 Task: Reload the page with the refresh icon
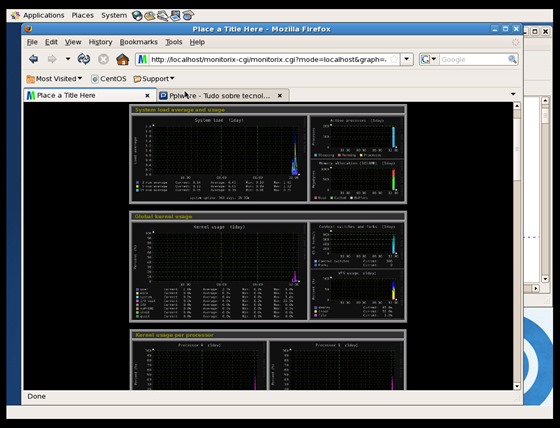pyautogui.click(x=84, y=59)
